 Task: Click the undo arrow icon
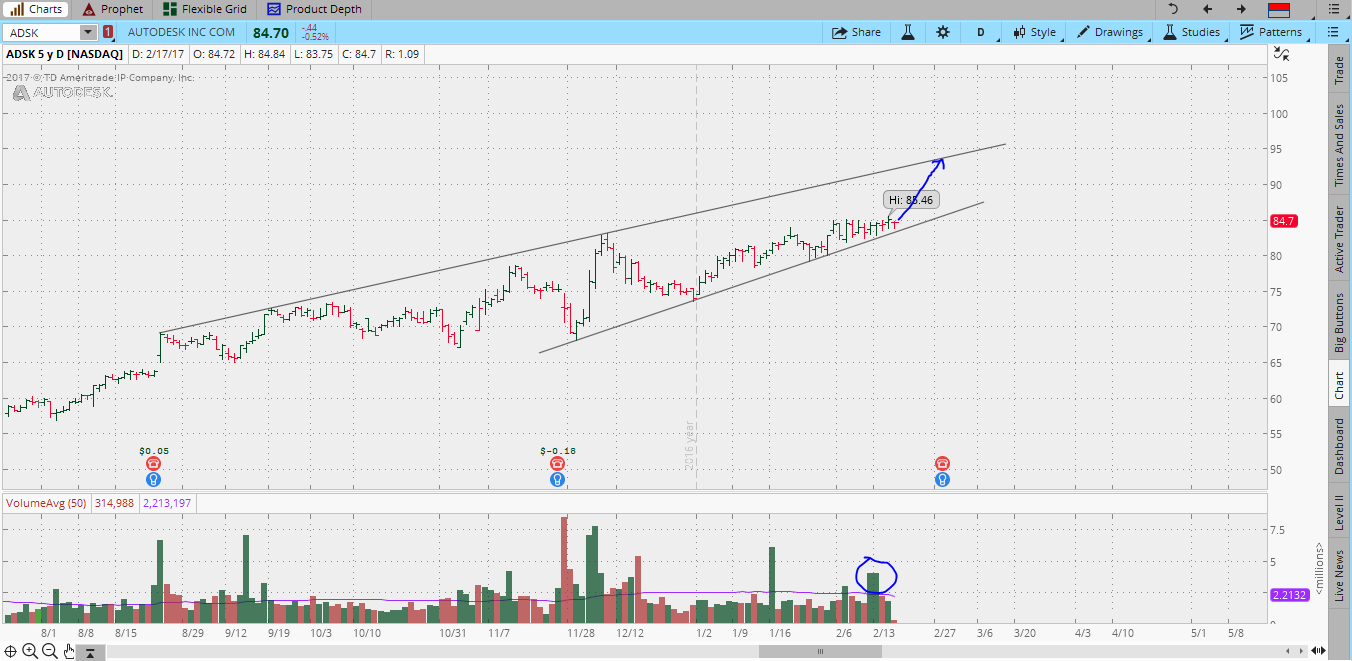(x=1173, y=9)
